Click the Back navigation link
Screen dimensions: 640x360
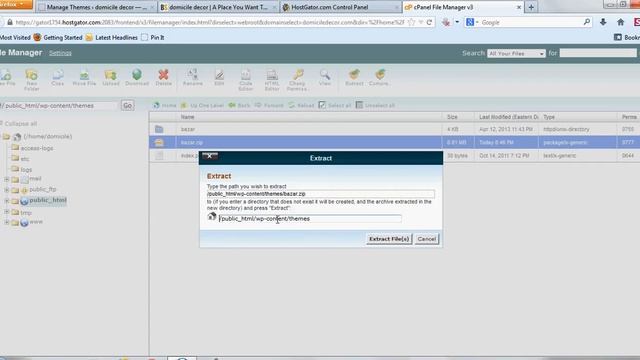click(239, 105)
